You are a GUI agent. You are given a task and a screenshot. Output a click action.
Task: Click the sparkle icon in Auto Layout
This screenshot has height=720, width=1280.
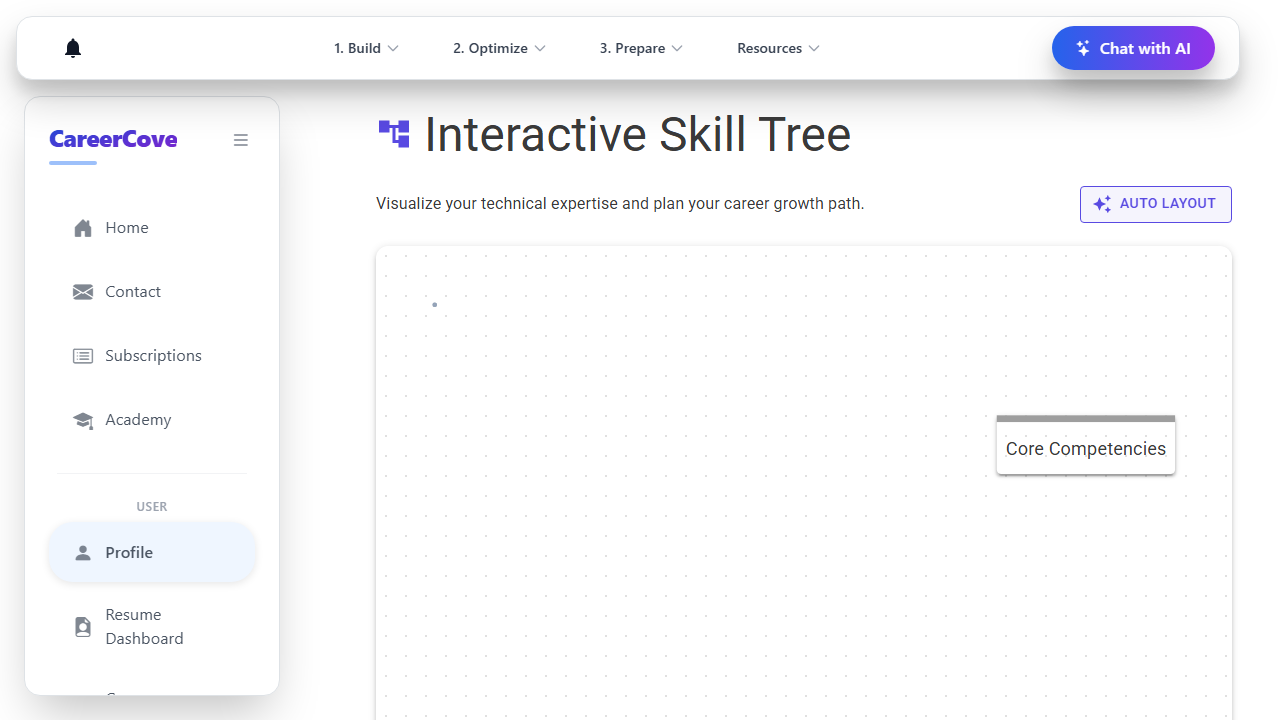1102,204
